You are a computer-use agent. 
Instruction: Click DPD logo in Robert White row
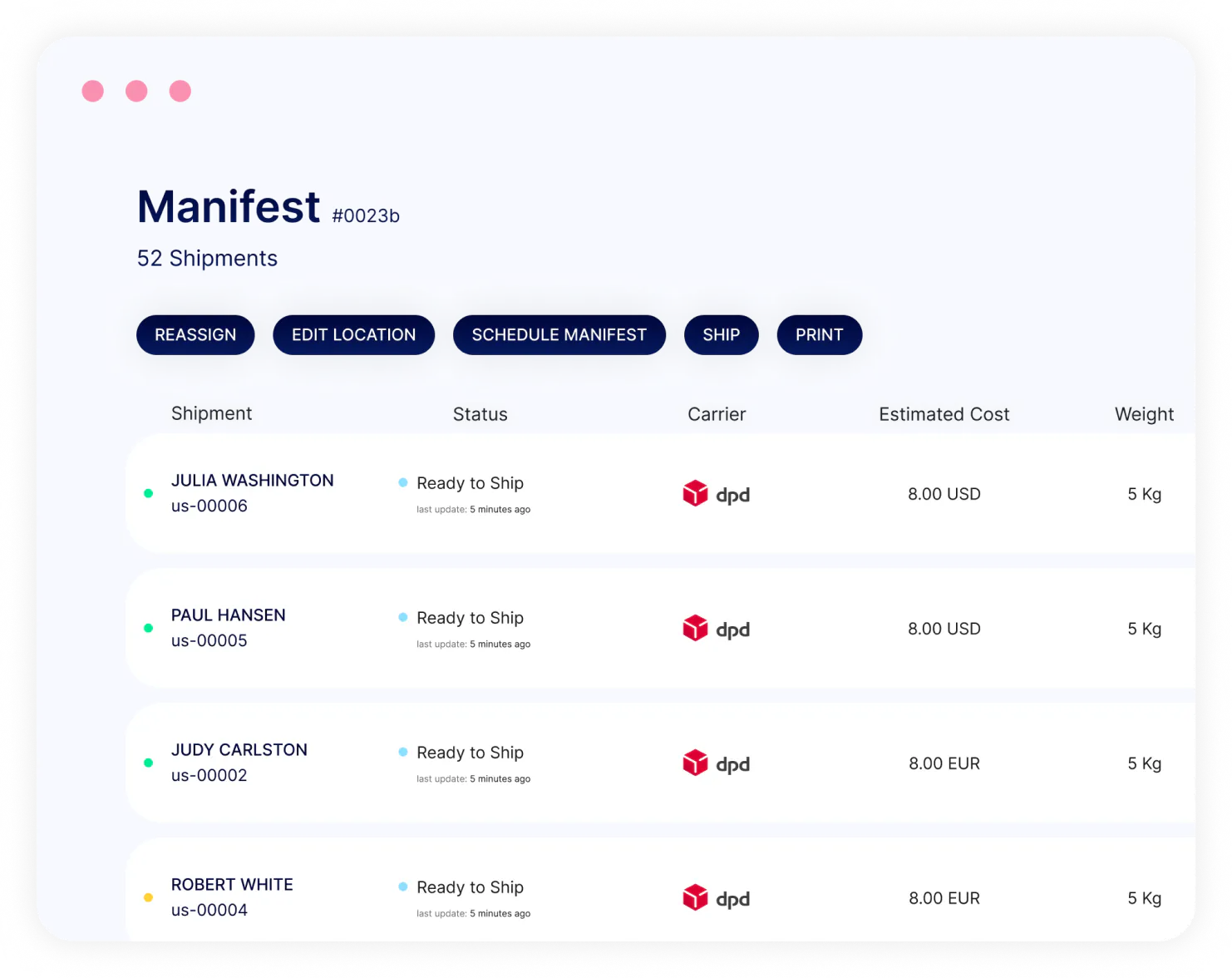click(x=717, y=898)
